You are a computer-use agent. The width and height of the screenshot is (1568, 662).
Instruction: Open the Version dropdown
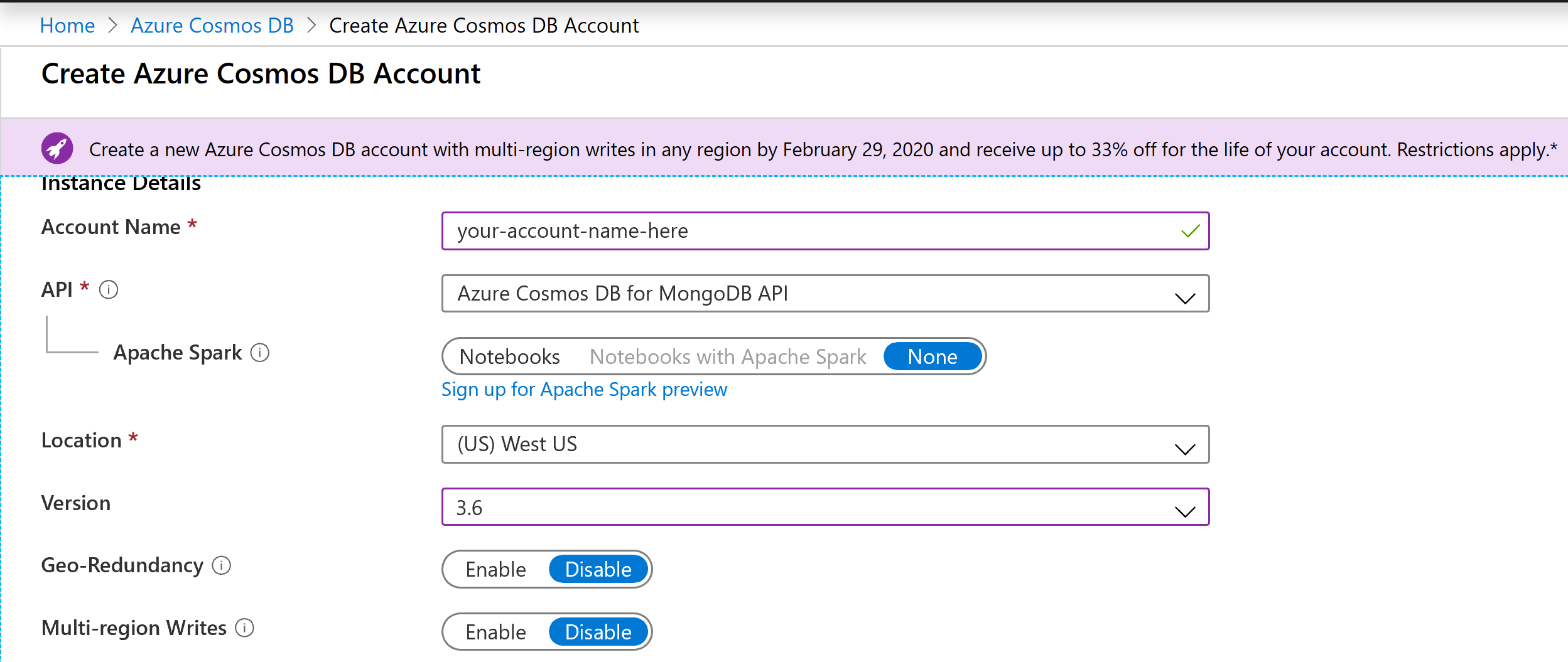pos(825,507)
